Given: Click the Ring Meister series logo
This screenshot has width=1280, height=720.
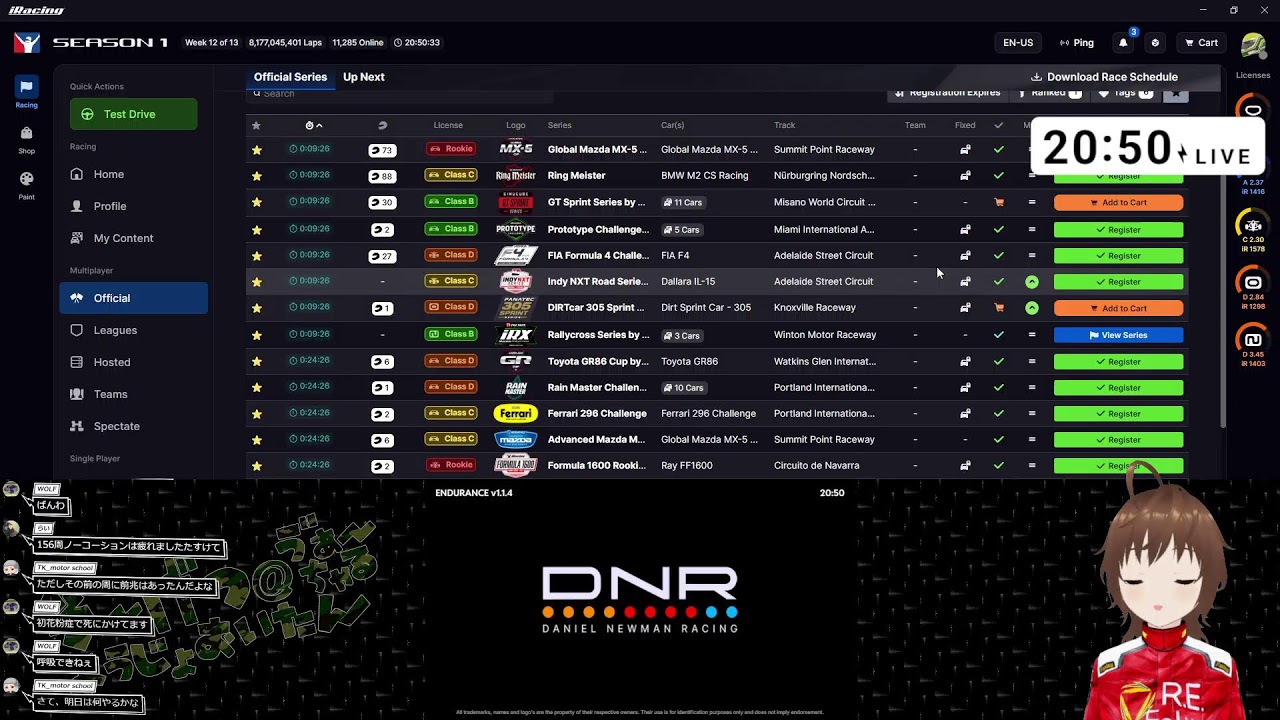Looking at the screenshot, I should coord(516,176).
